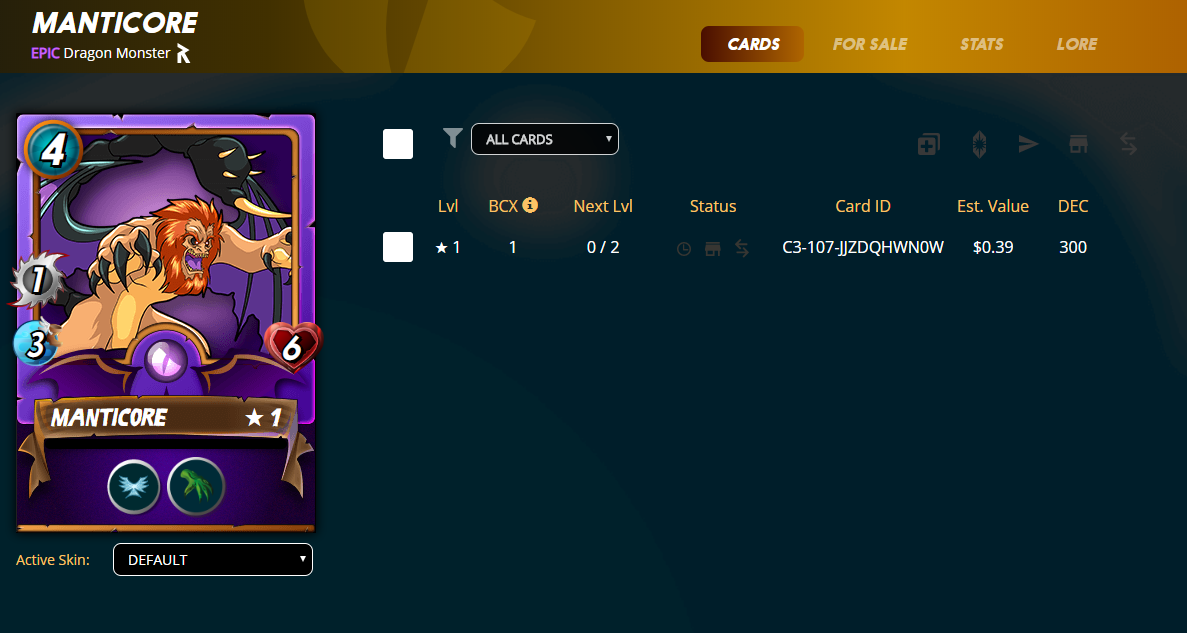Click the green Reach ability icon on card
This screenshot has height=633, width=1187.
(196, 487)
